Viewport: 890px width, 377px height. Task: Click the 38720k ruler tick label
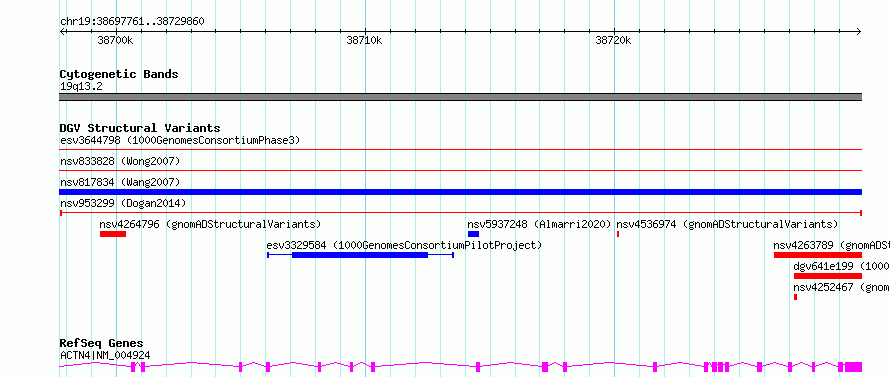[613, 41]
